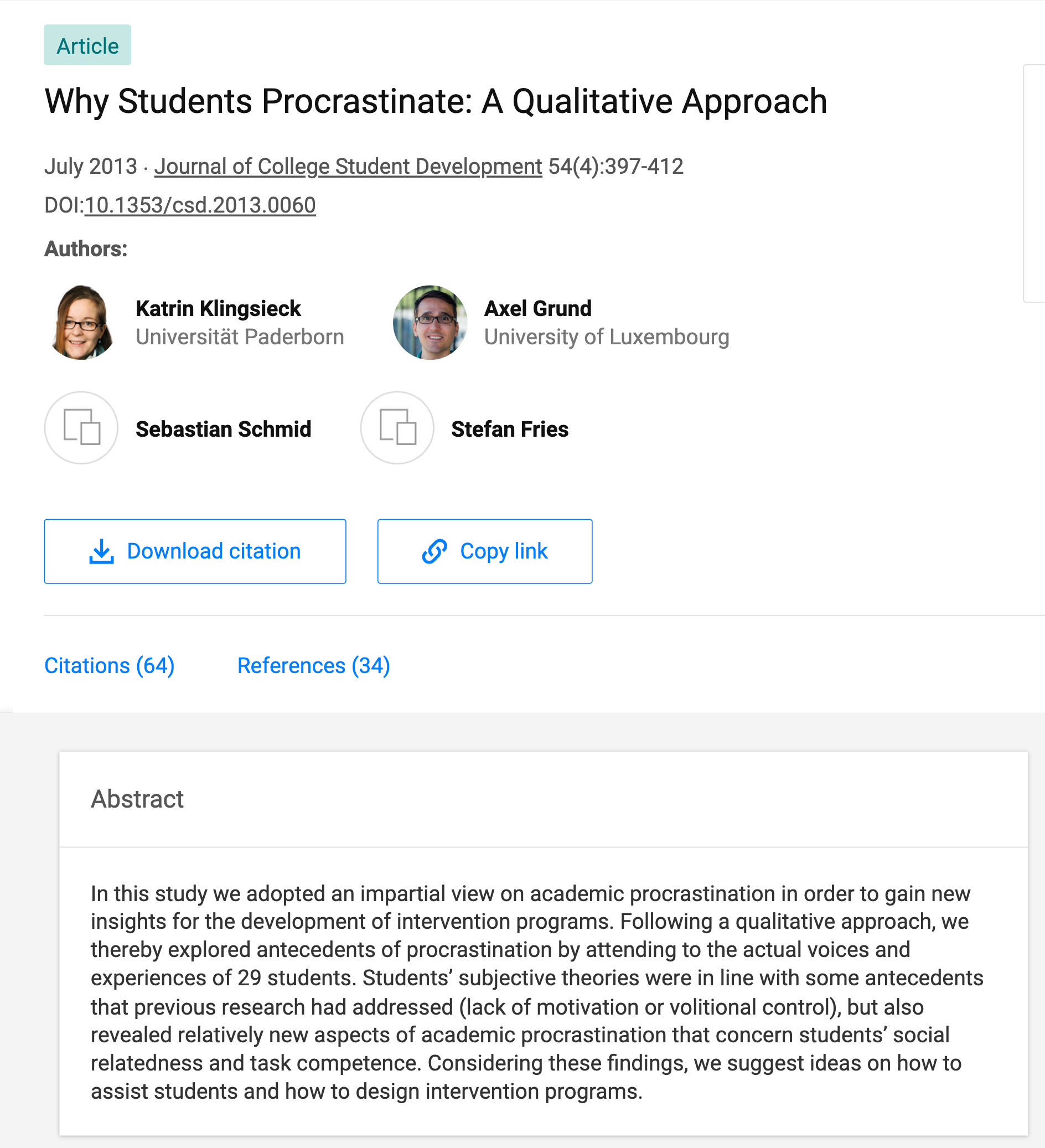
Task: Click the University of Luxembourg affiliation
Action: [x=607, y=337]
